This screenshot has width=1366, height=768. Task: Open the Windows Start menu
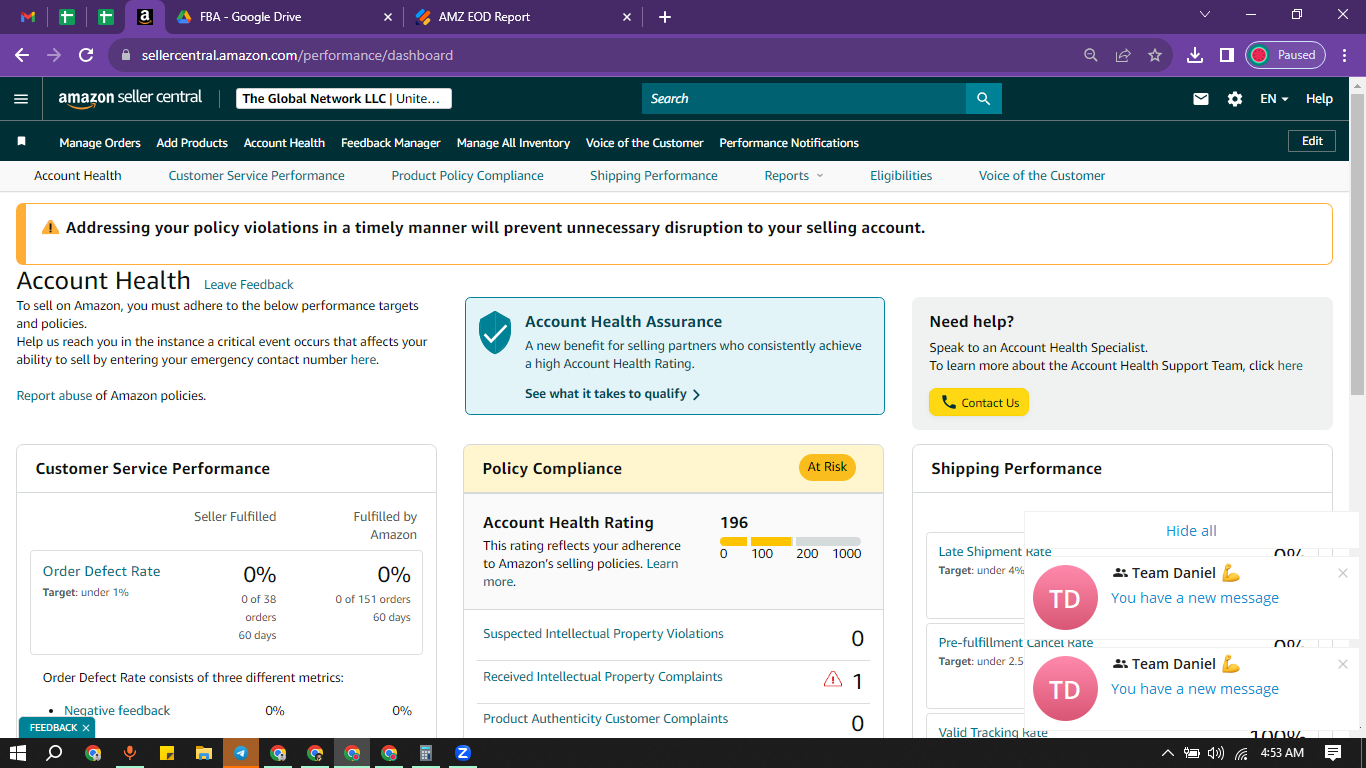point(18,753)
